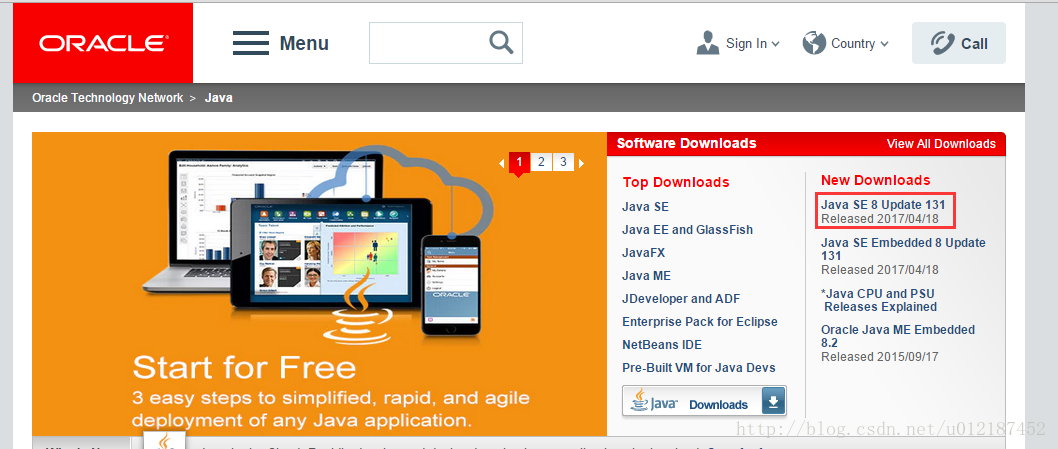Viewport: 1058px width, 449px height.
Task: Click the Sign In person icon
Action: point(708,43)
